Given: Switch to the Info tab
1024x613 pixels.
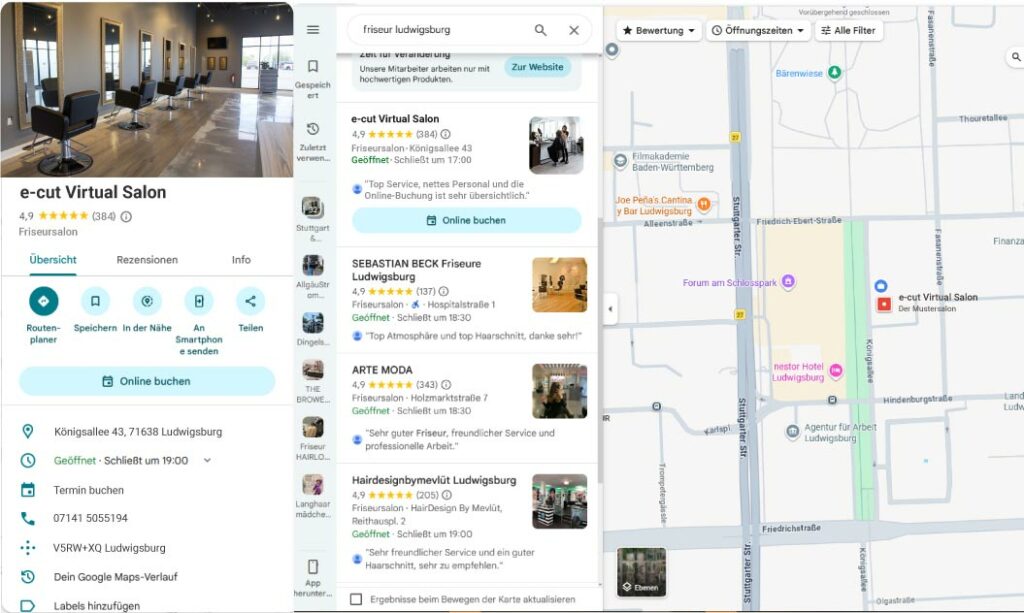Looking at the screenshot, I should coord(241,260).
